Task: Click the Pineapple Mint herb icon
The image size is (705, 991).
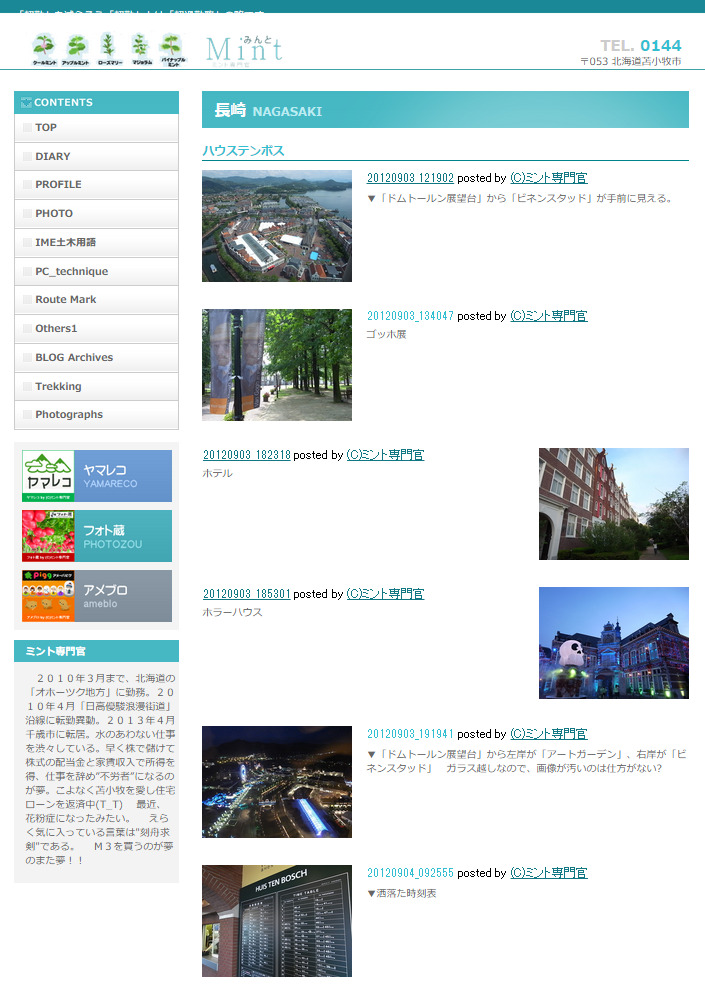Action: [173, 48]
